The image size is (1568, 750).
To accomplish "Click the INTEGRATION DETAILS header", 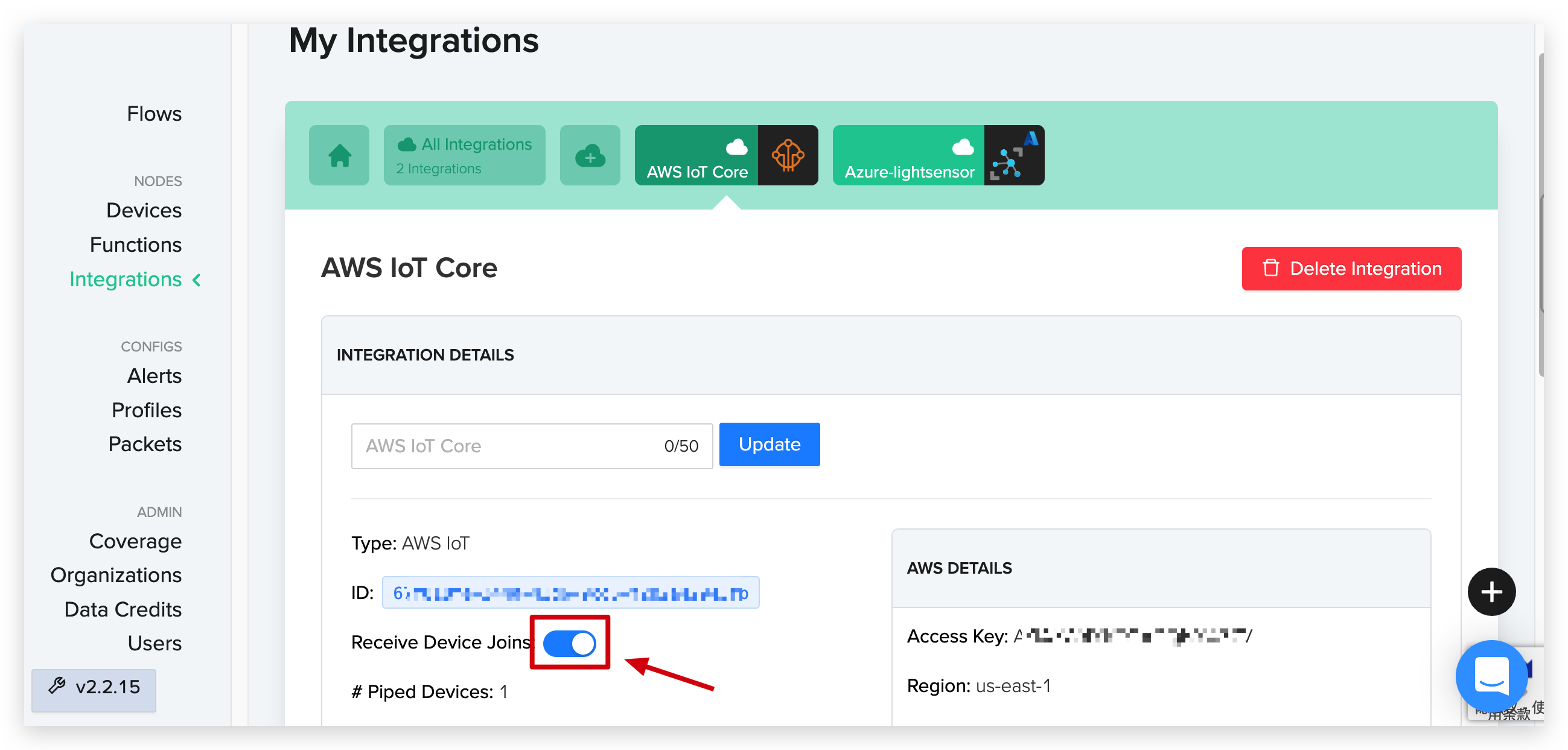I will (425, 355).
